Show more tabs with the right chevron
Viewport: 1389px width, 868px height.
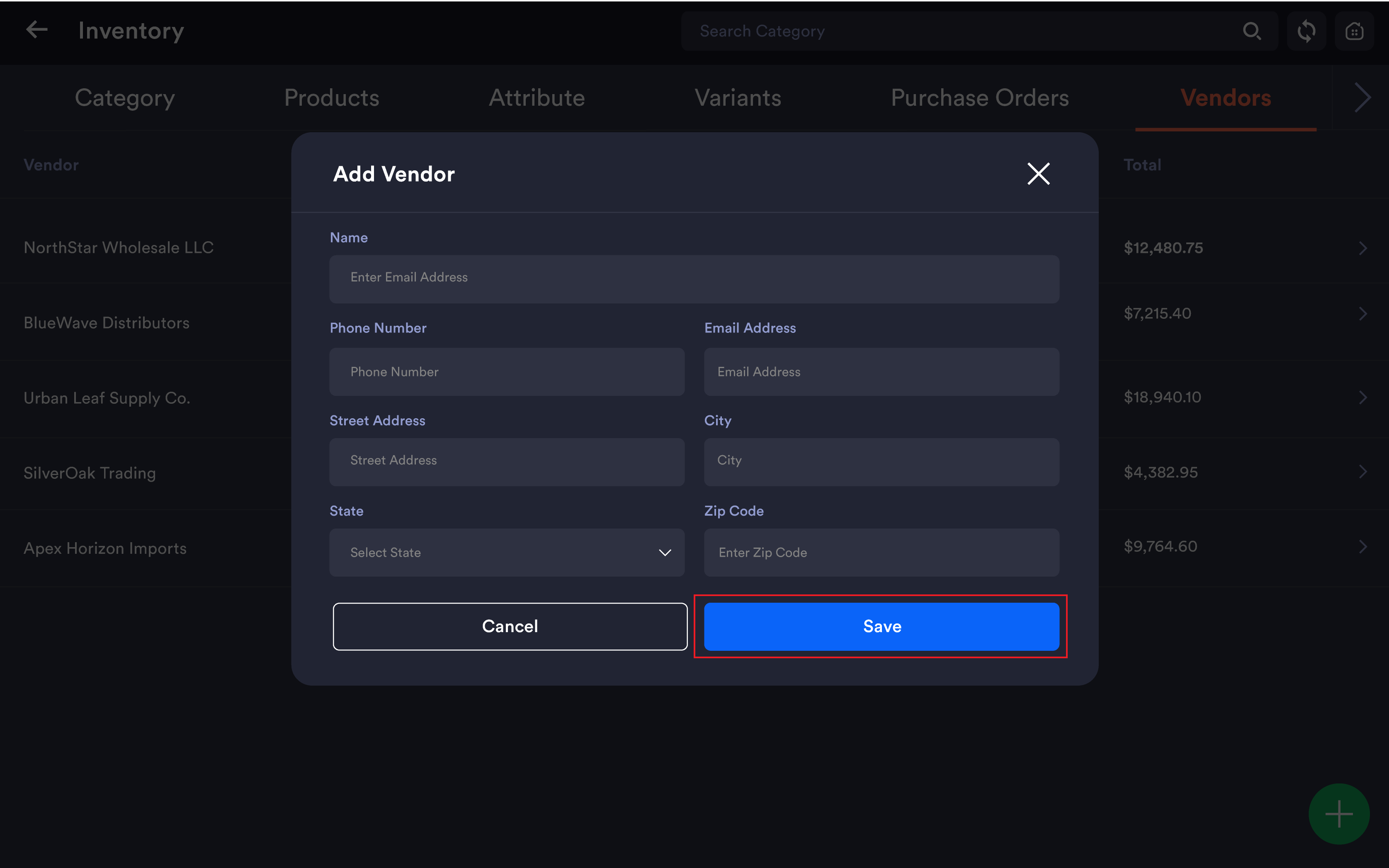coord(1362,97)
